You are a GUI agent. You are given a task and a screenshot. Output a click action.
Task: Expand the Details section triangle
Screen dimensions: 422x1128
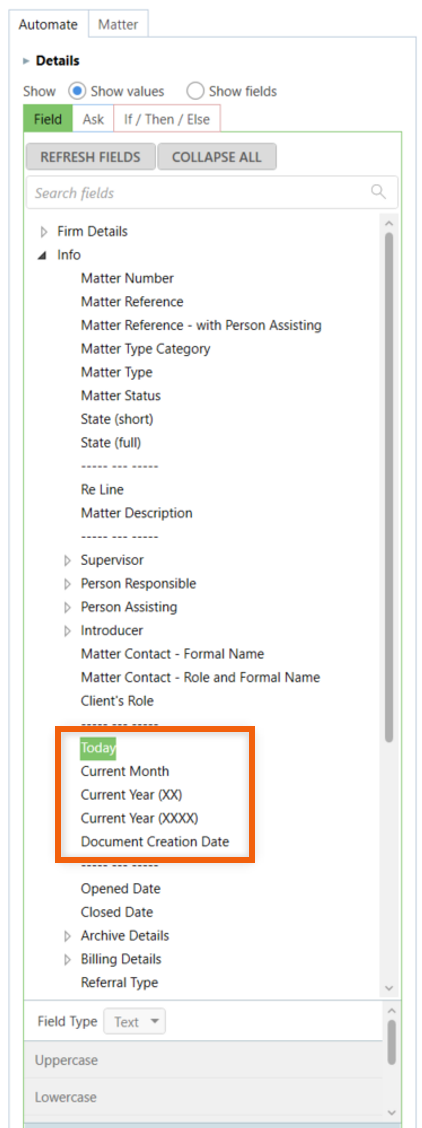(27, 61)
